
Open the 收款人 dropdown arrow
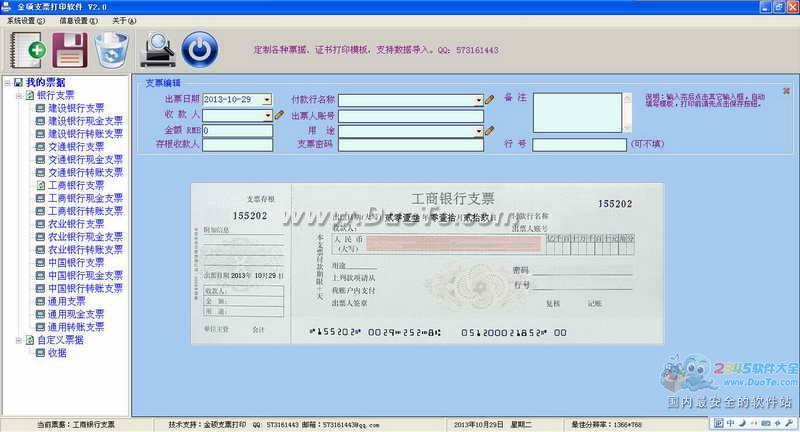point(267,115)
